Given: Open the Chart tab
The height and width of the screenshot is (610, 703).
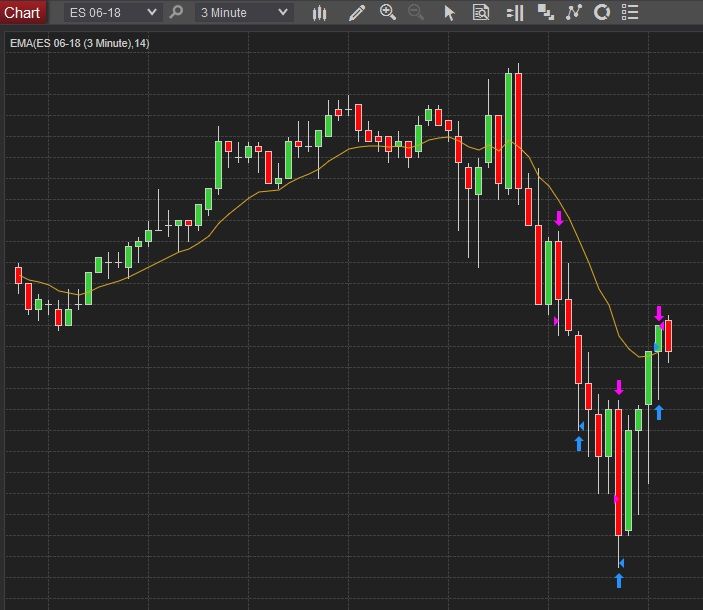Looking at the screenshot, I should [22, 12].
